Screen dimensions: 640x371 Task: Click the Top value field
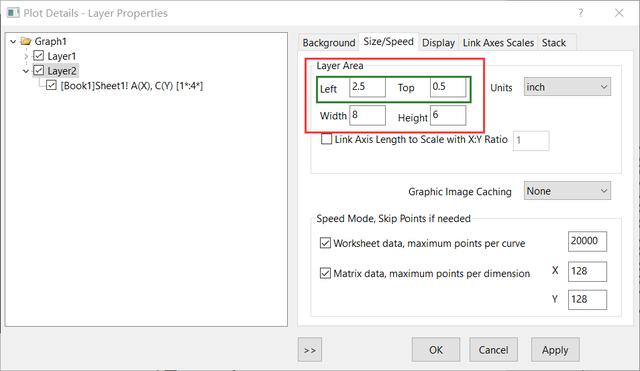coord(448,87)
